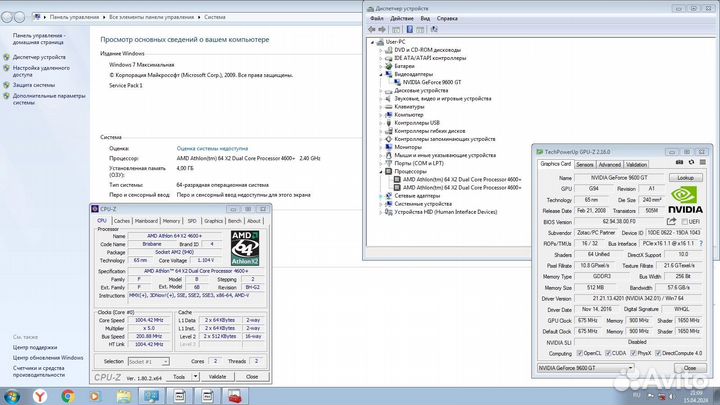
Task: Open Yandex Browser from the taskbar
Action: [x=40, y=396]
